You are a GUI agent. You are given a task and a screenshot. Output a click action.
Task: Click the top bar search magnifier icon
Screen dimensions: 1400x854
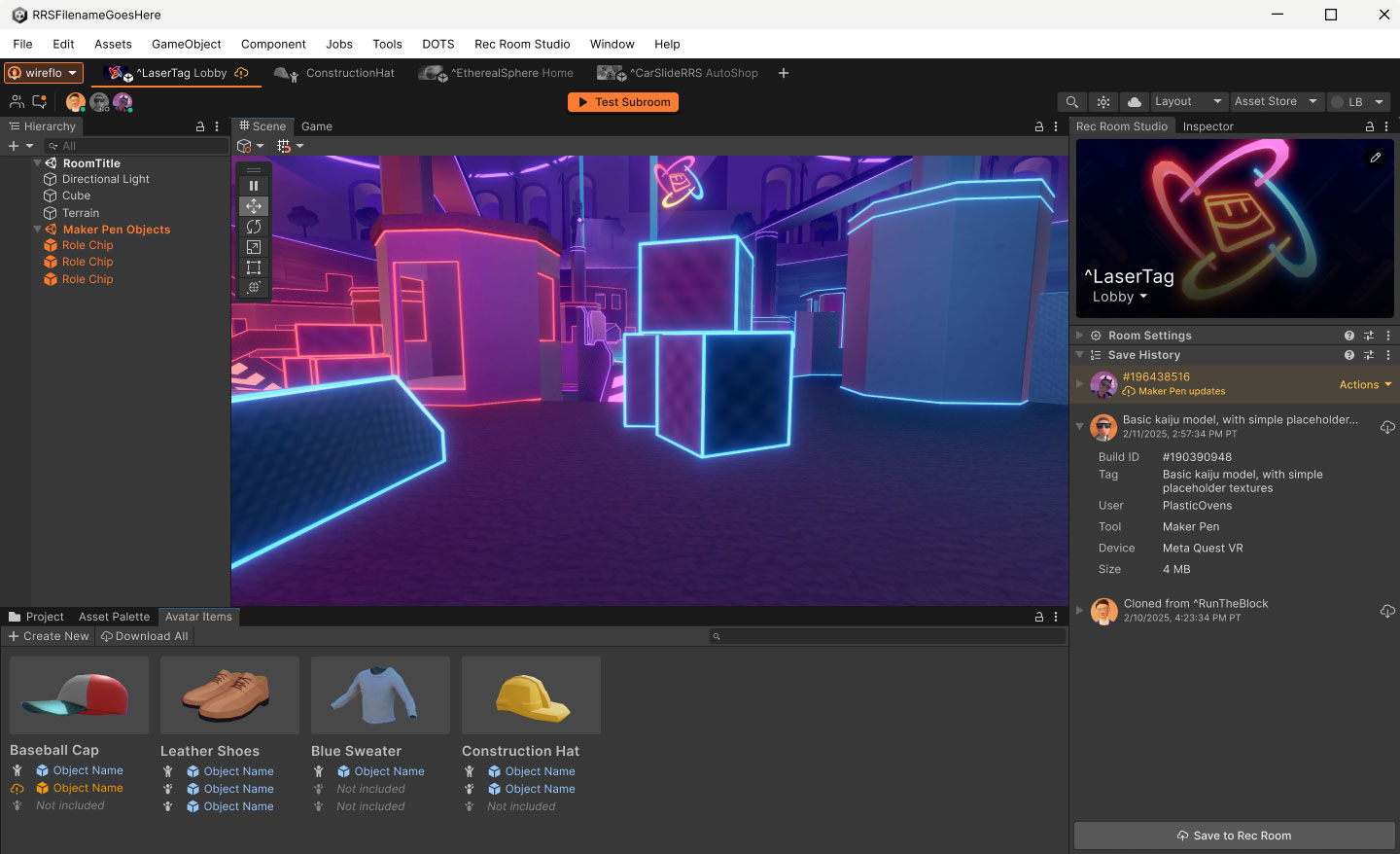click(x=1071, y=102)
